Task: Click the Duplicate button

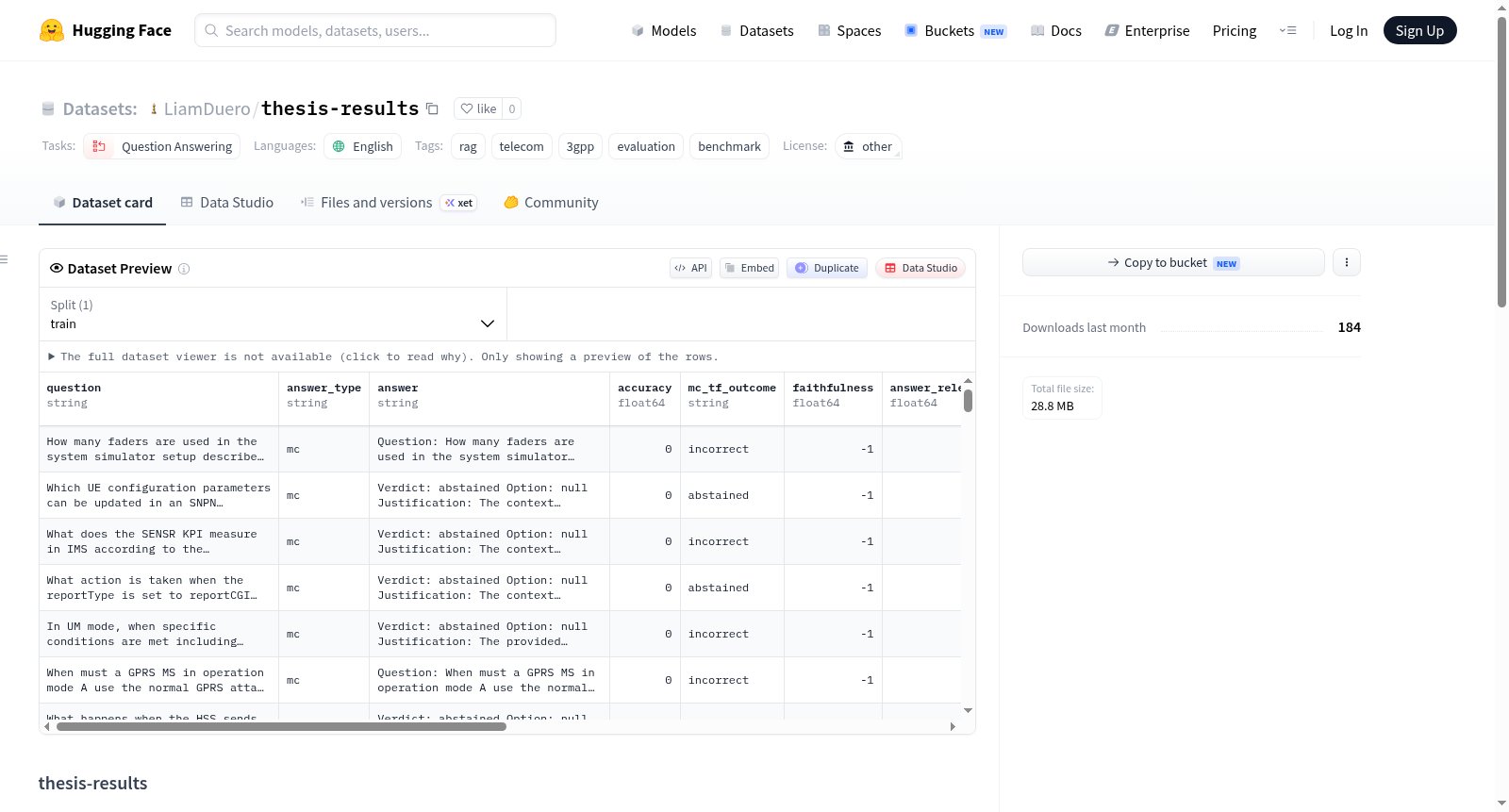Action: 827,268
